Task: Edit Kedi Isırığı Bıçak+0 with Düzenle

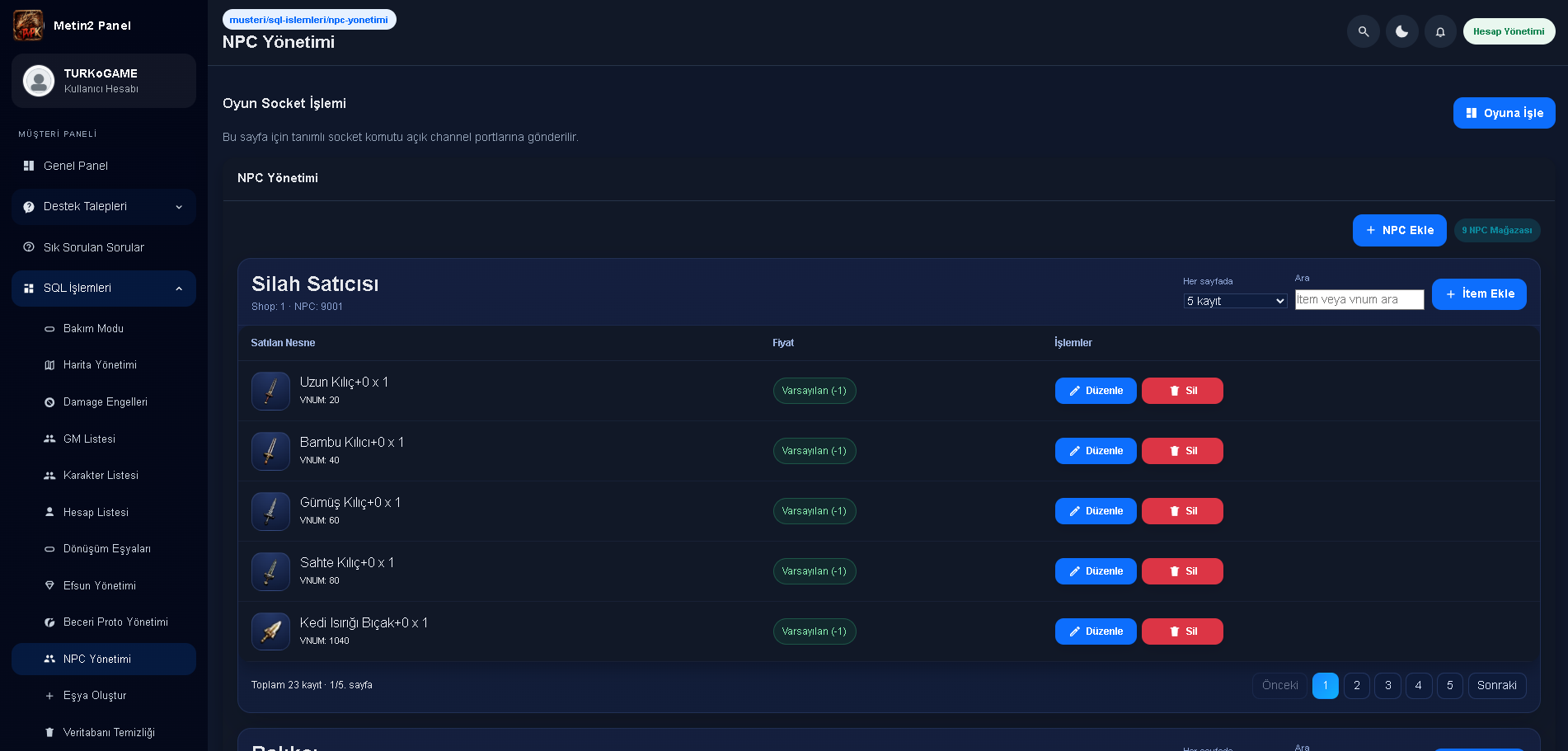Action: (1096, 631)
